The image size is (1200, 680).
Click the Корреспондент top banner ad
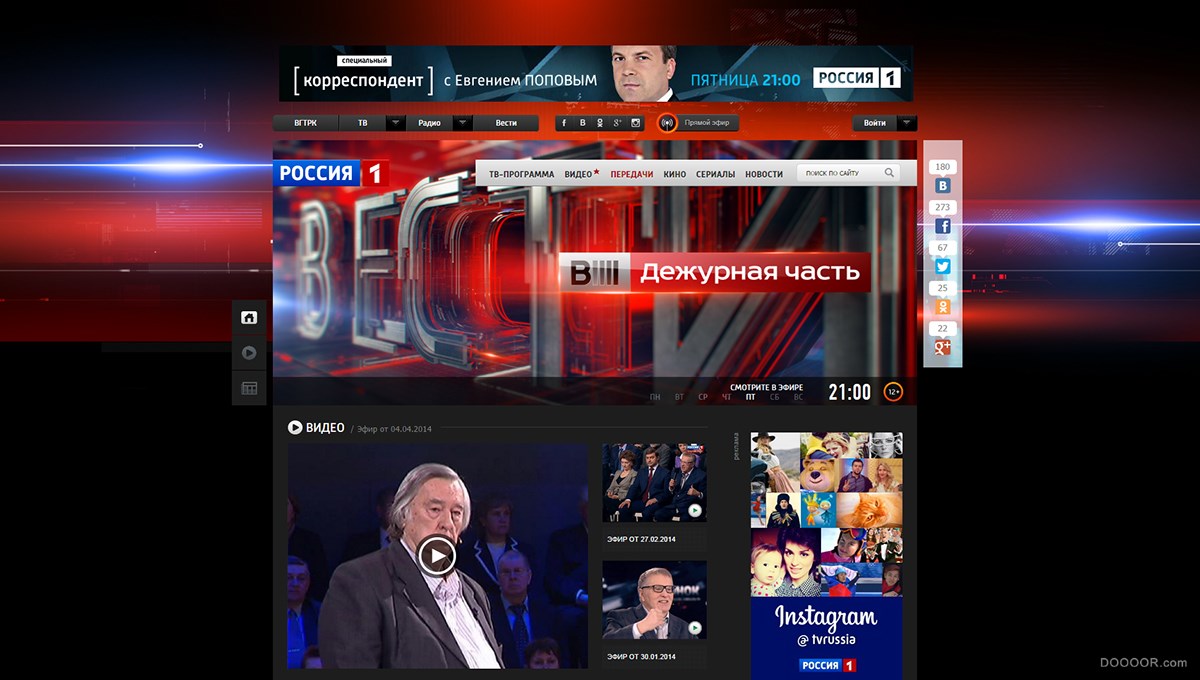tap(596, 73)
